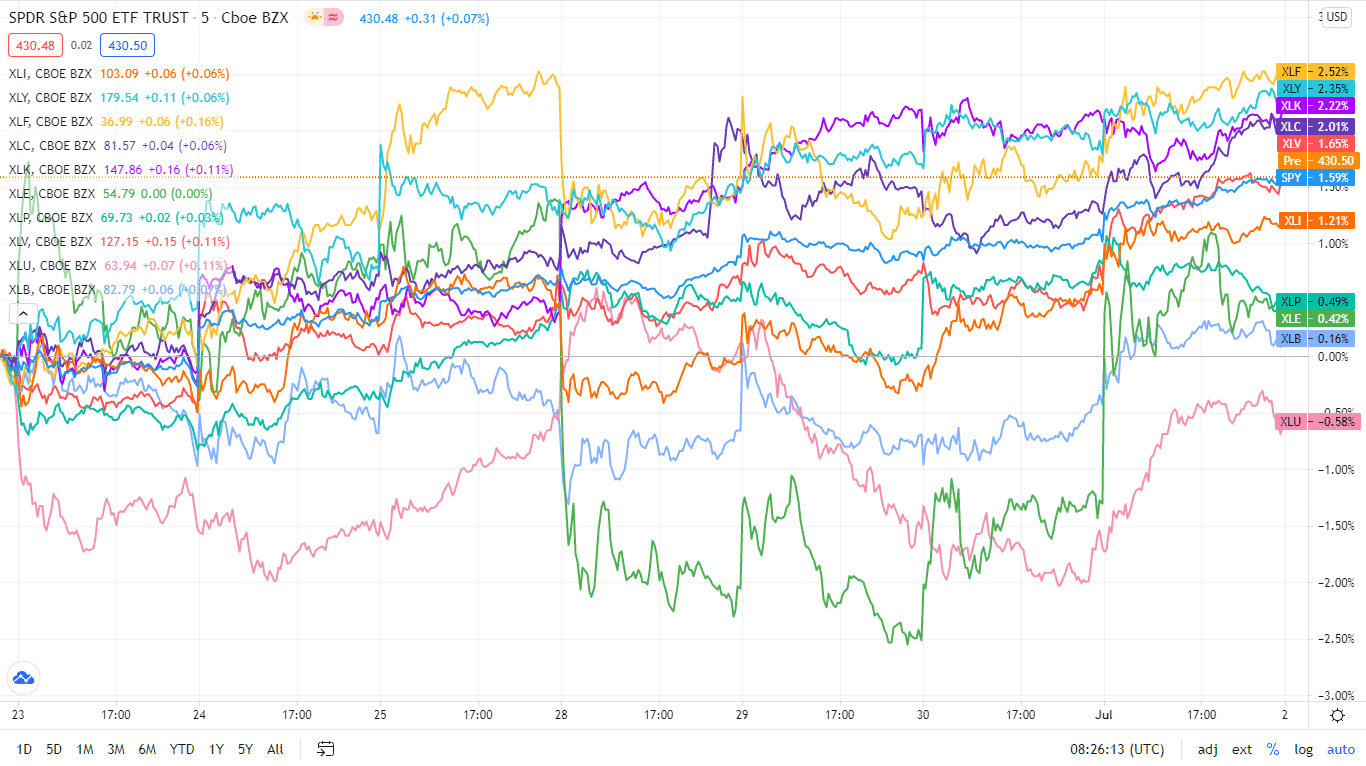Open the go-to-date calendar icon

point(326,748)
